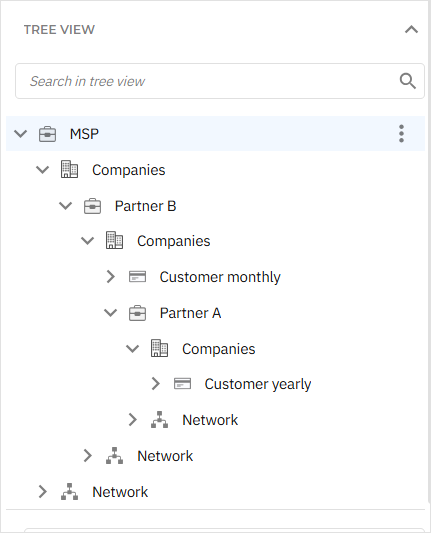431x533 pixels.
Task: Select the Companies label under Partner B
Action: [173, 241]
